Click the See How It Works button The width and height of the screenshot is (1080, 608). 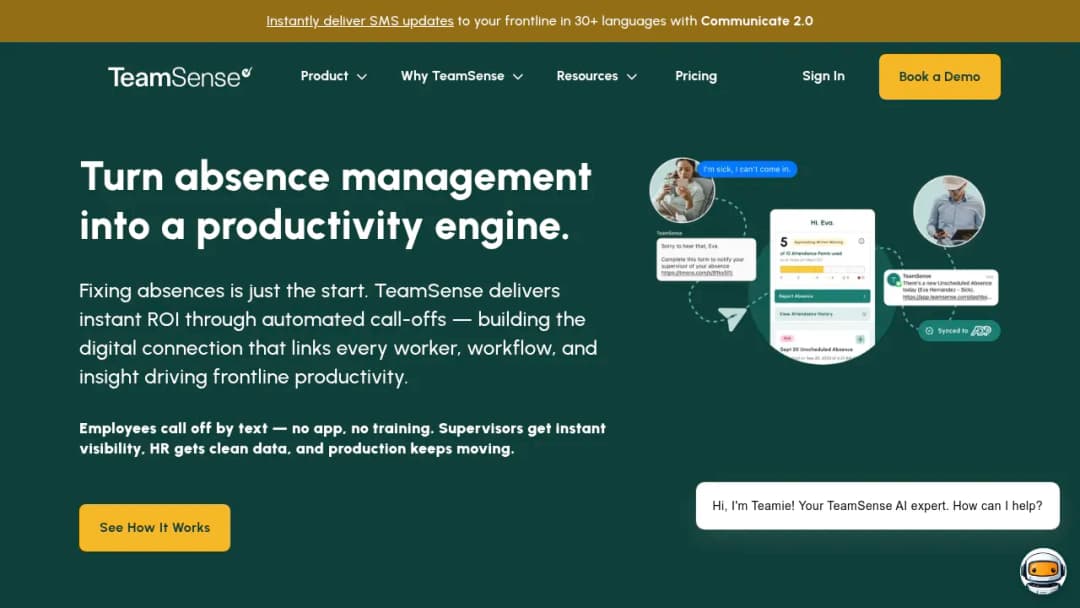pyautogui.click(x=155, y=527)
